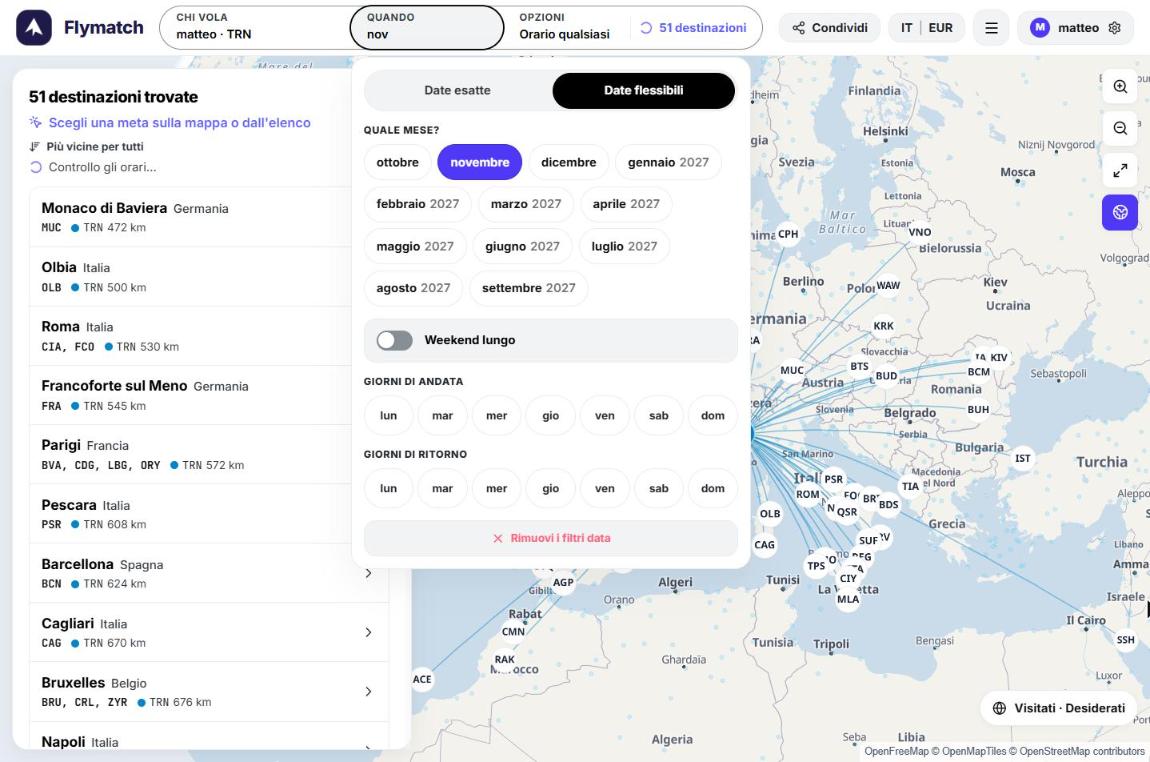Open the Visitati · Desiderati button
This screenshot has width=1150, height=762.
click(1058, 708)
